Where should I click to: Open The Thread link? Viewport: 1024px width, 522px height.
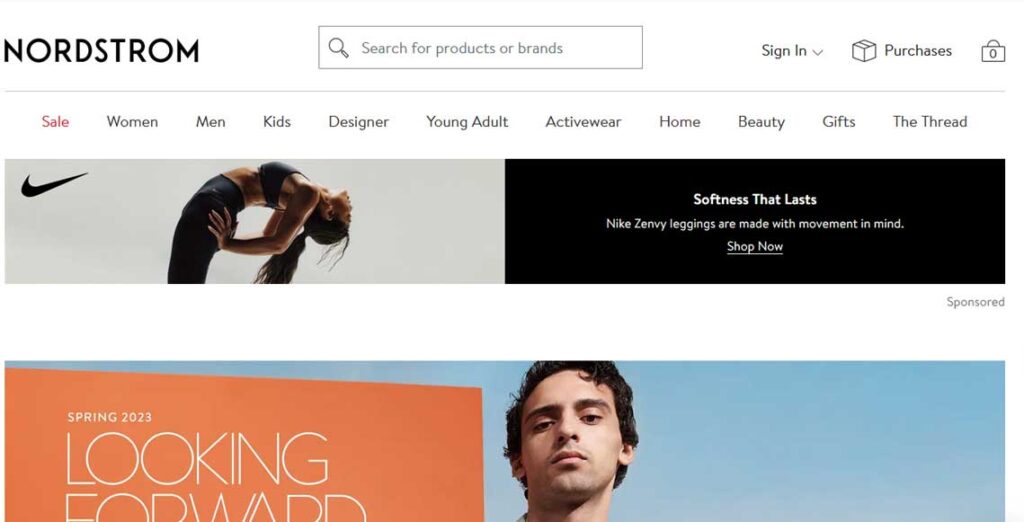coord(929,122)
